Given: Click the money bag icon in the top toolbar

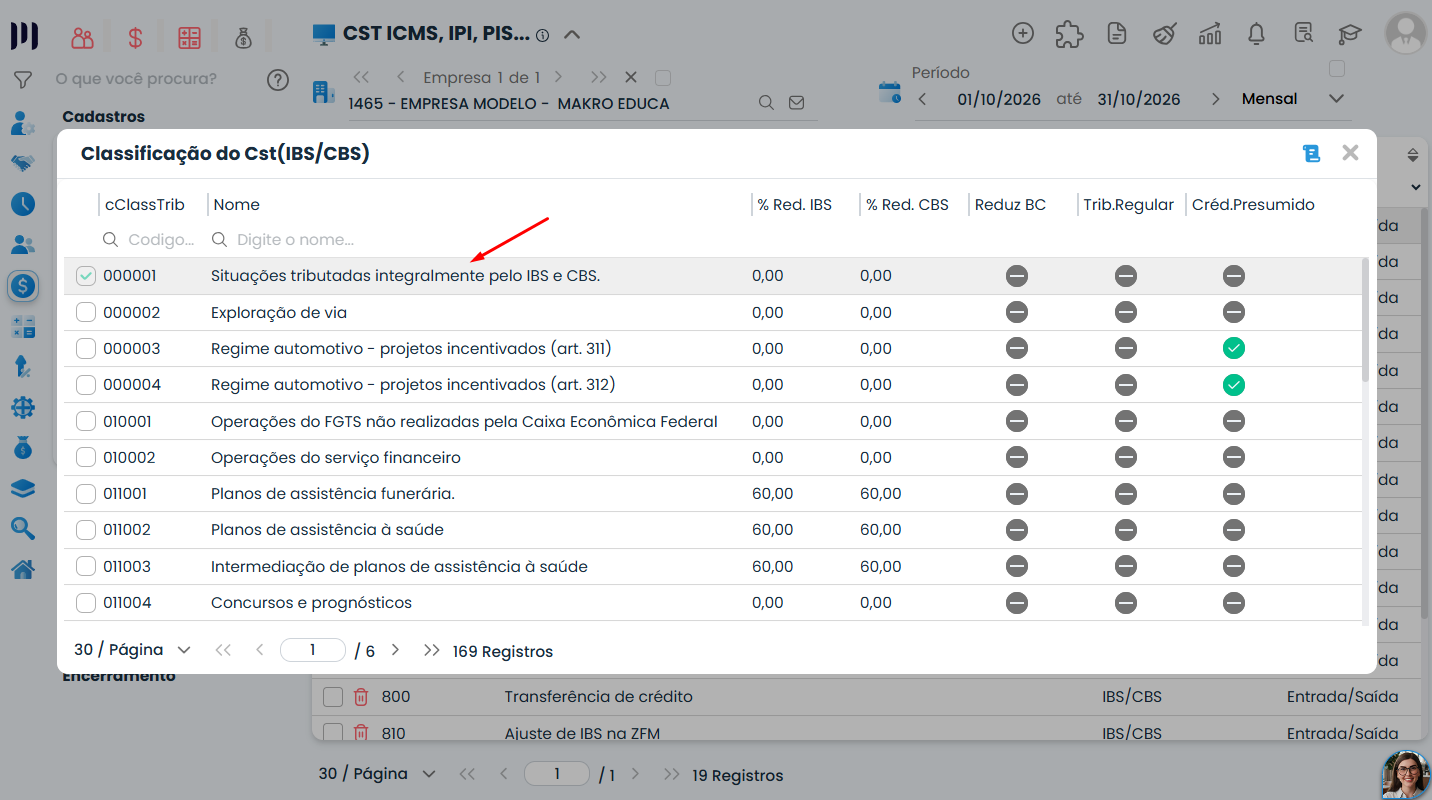Looking at the screenshot, I should coord(243,38).
